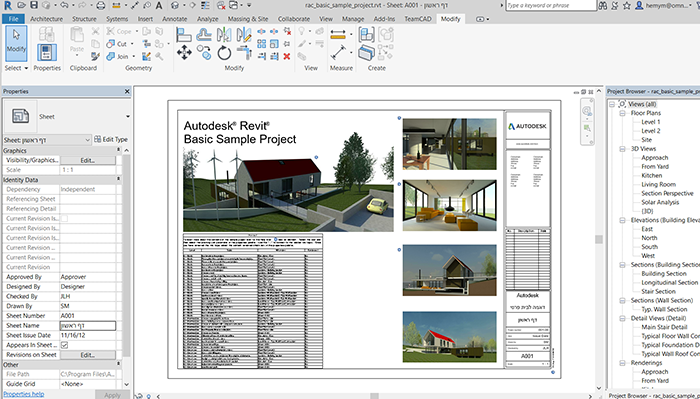700x399 pixels.
Task: Click the Print icon in quick access toolbar
Action: click(x=101, y=6)
